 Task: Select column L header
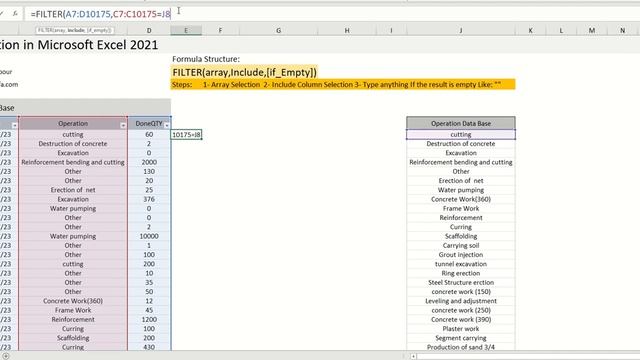click(x=561, y=31)
